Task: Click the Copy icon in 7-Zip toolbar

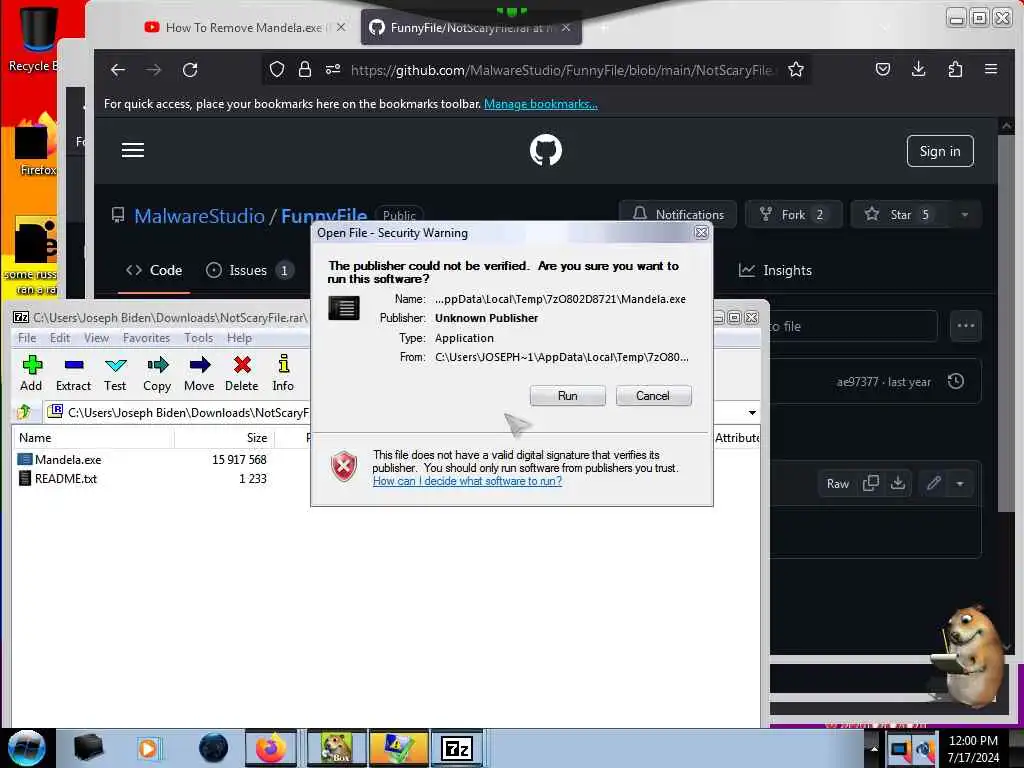Action: coord(157,374)
